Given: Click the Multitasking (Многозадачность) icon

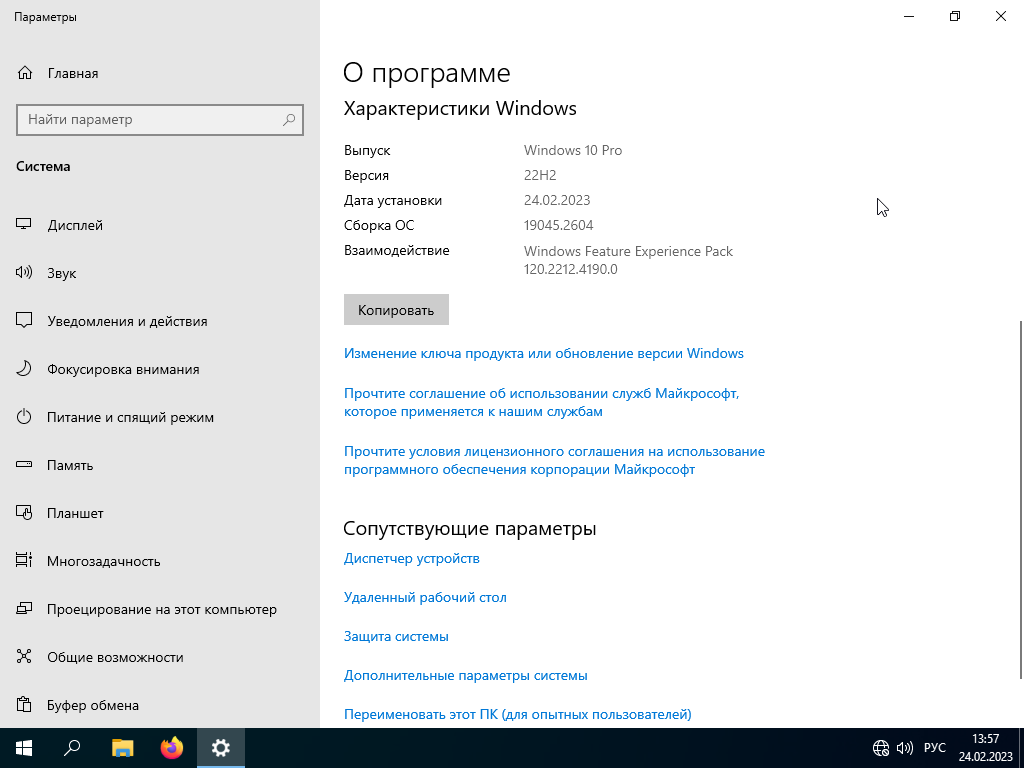Looking at the screenshot, I should pyautogui.click(x=24, y=560).
